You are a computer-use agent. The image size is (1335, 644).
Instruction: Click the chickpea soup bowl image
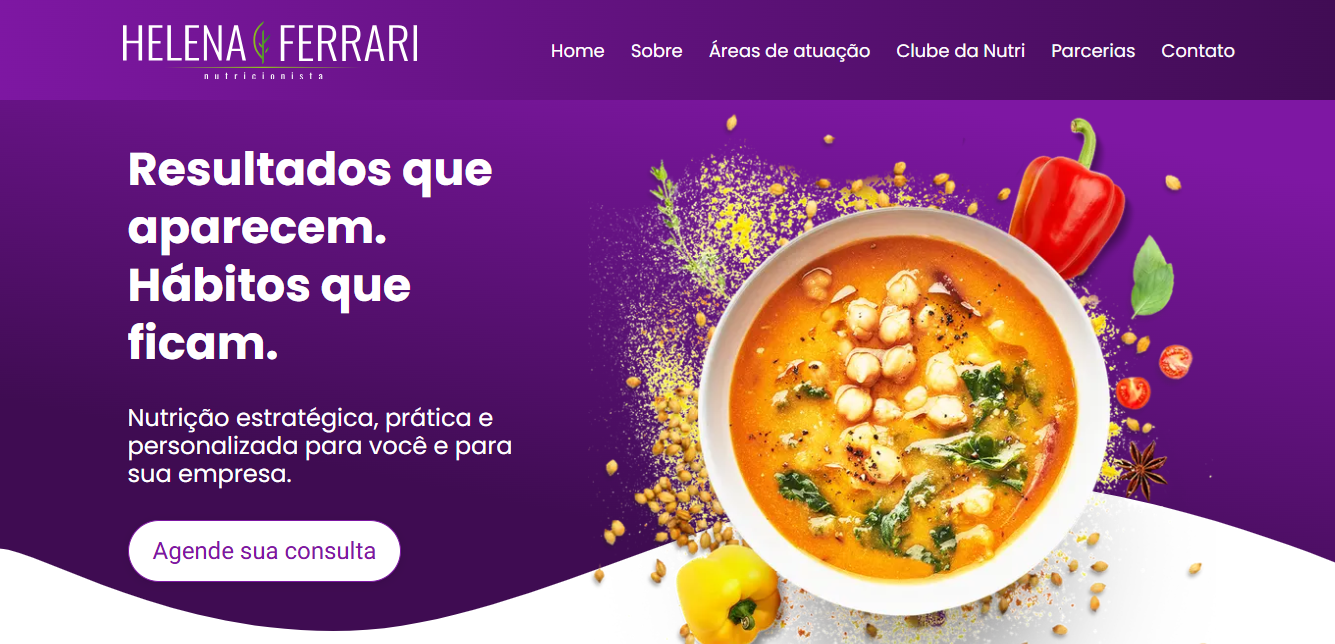pos(903,410)
